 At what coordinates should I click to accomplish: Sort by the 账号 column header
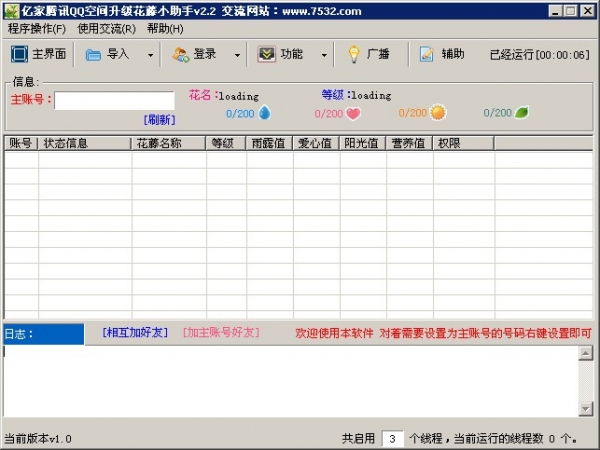(21, 143)
